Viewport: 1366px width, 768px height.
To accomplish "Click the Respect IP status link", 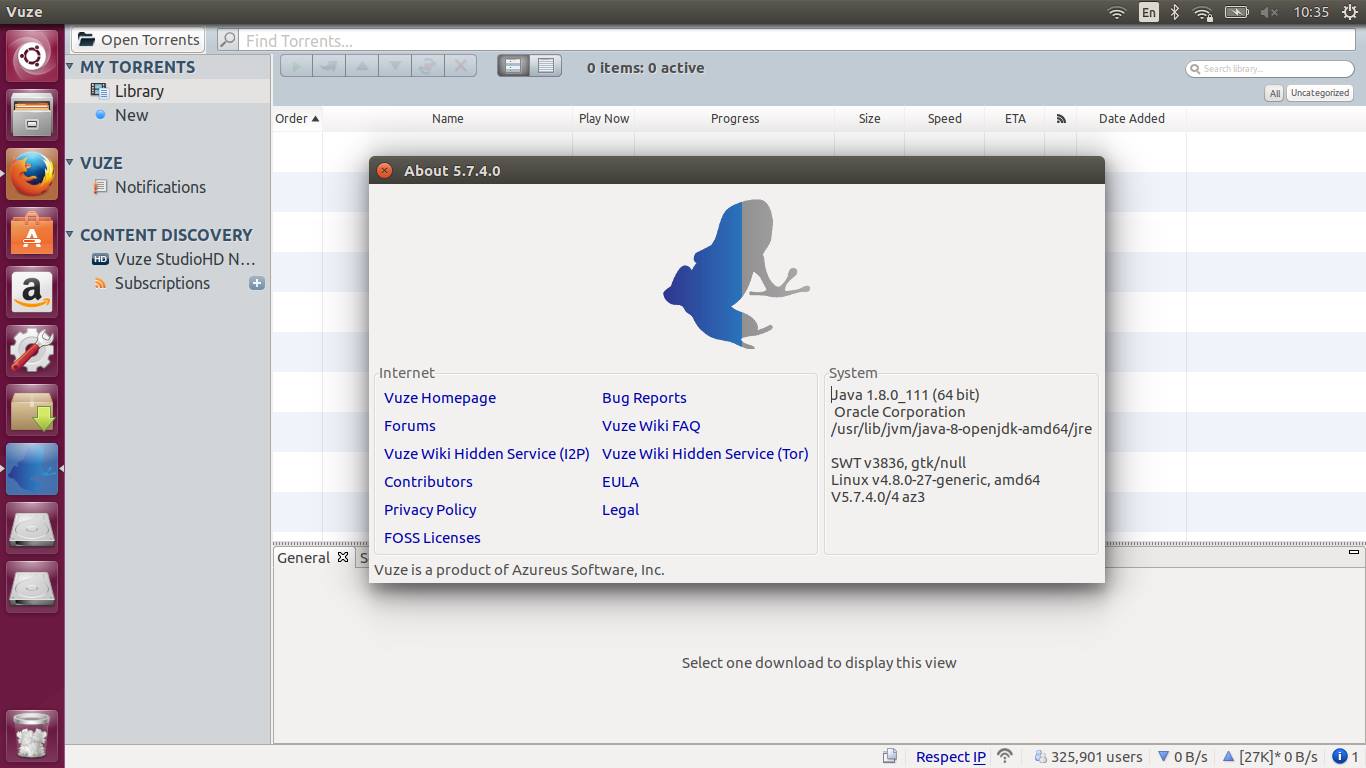I will pyautogui.click(x=951, y=757).
